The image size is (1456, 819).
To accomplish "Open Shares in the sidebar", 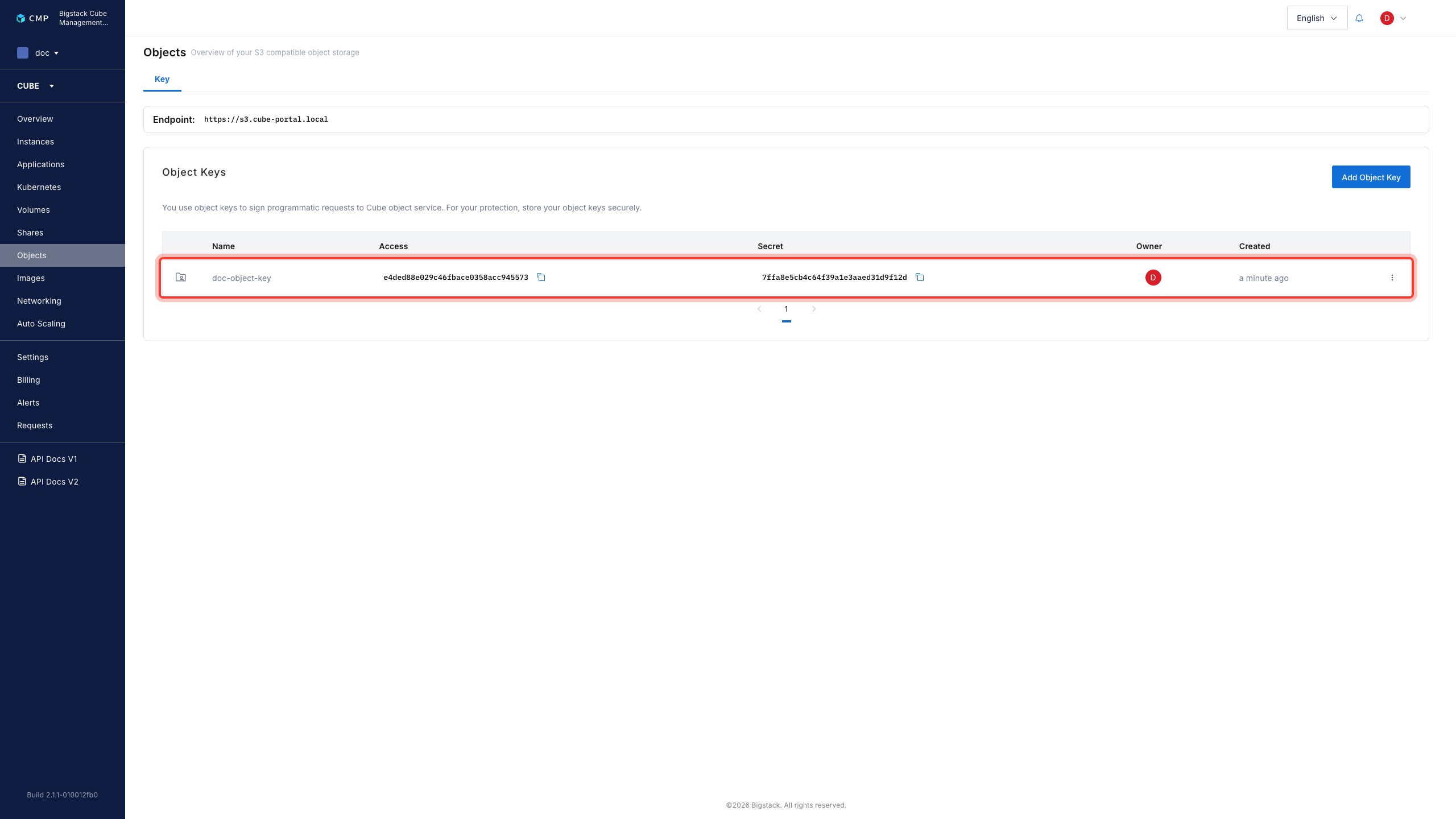I will [x=63, y=233].
